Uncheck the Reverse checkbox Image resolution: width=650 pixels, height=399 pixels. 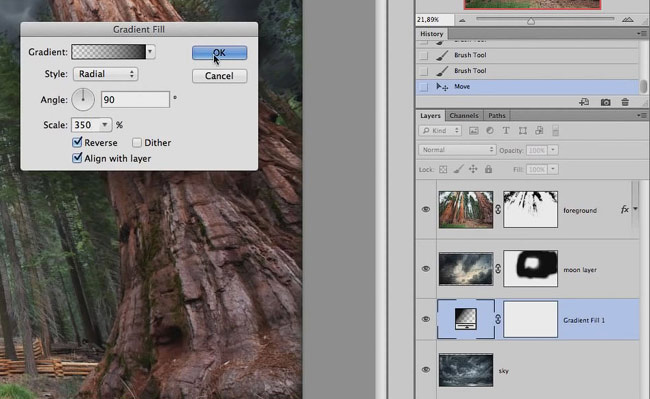point(77,142)
